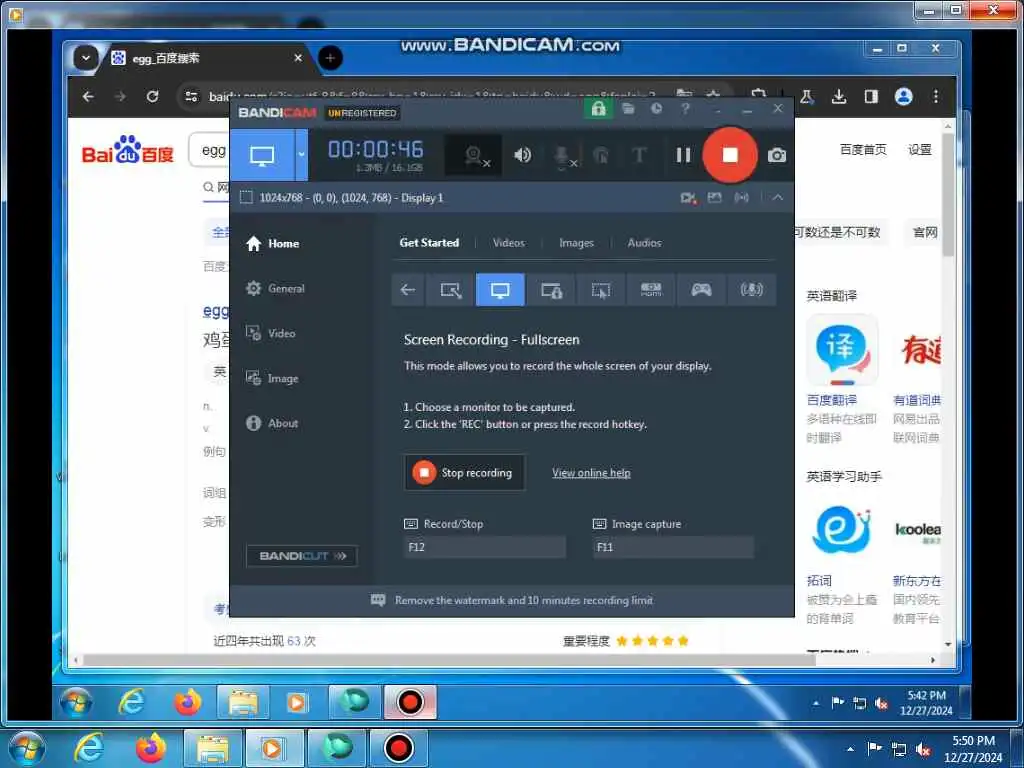Click the Image capture hotkey field F11
Image resolution: width=1024 pixels, height=768 pixels.
point(673,547)
